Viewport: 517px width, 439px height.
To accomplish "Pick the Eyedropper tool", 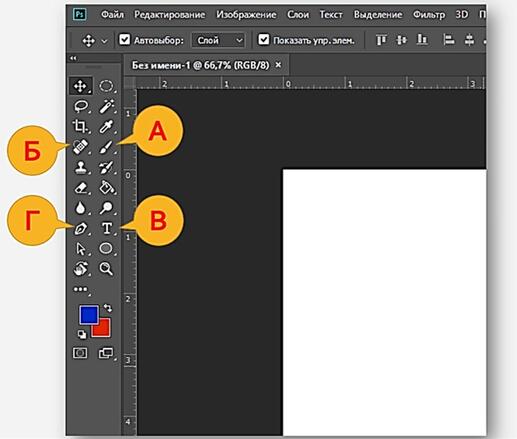I will (106, 127).
